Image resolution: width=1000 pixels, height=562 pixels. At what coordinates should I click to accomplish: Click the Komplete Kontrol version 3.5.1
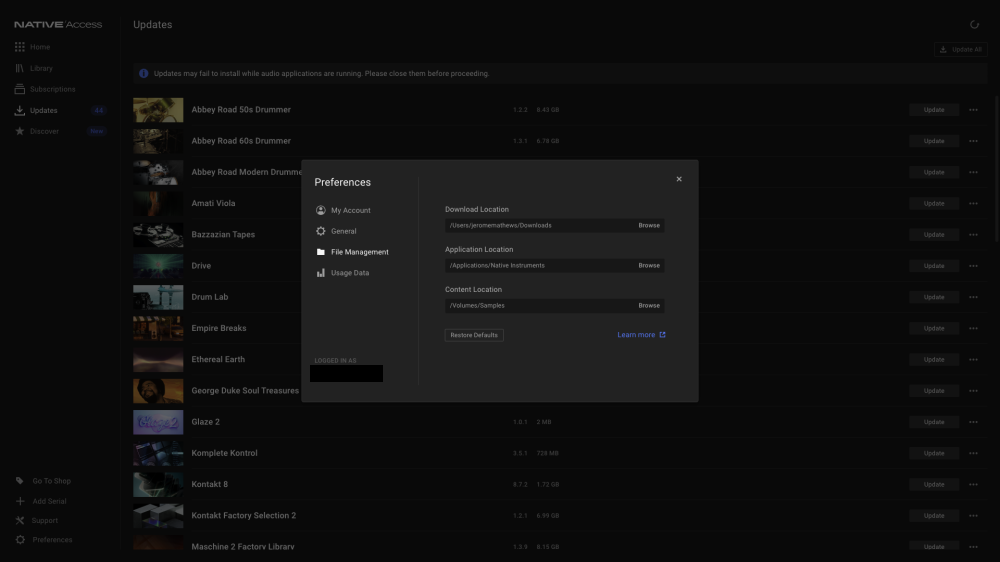pyautogui.click(x=520, y=453)
